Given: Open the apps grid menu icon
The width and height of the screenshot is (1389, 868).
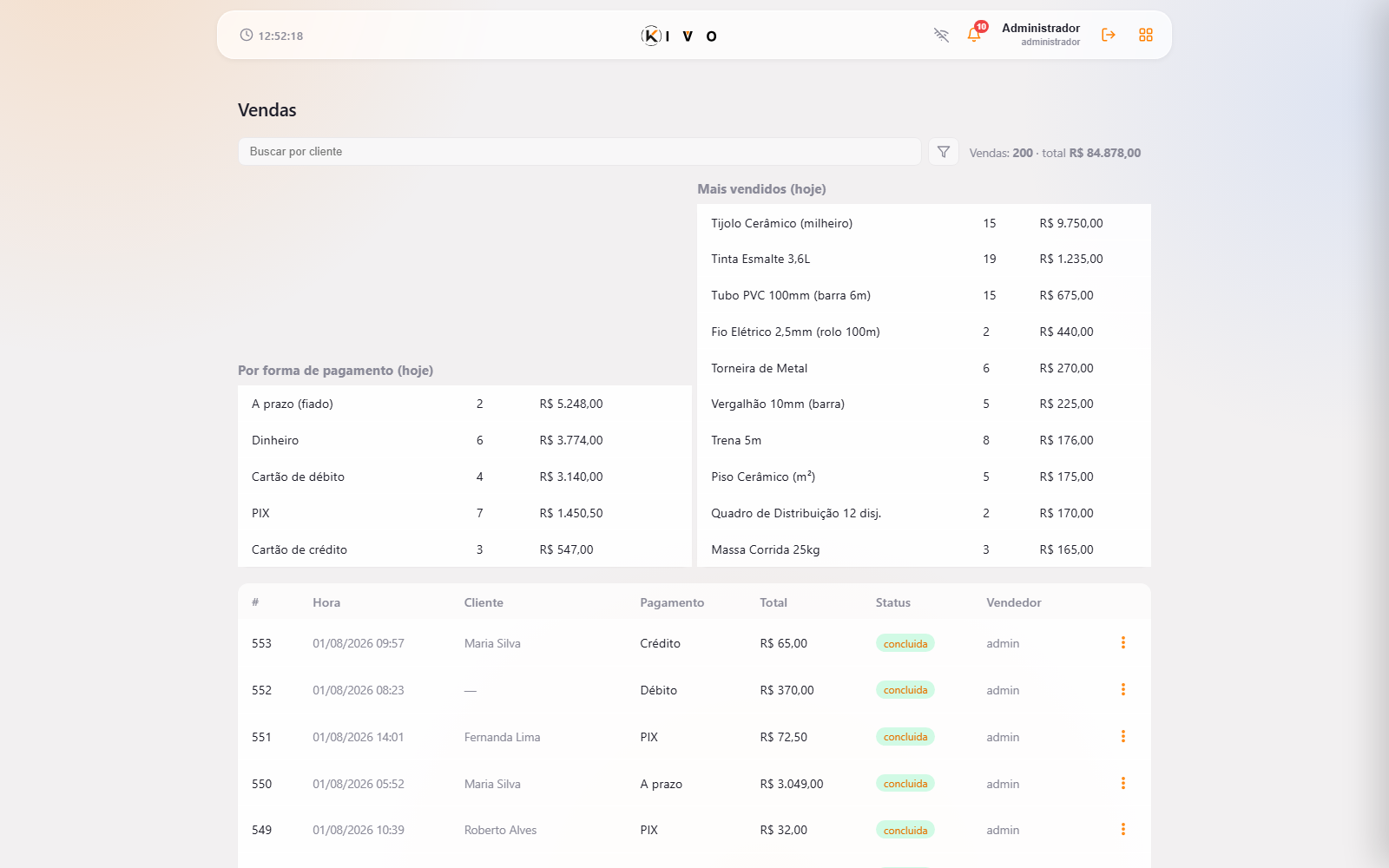Looking at the screenshot, I should coord(1146,35).
